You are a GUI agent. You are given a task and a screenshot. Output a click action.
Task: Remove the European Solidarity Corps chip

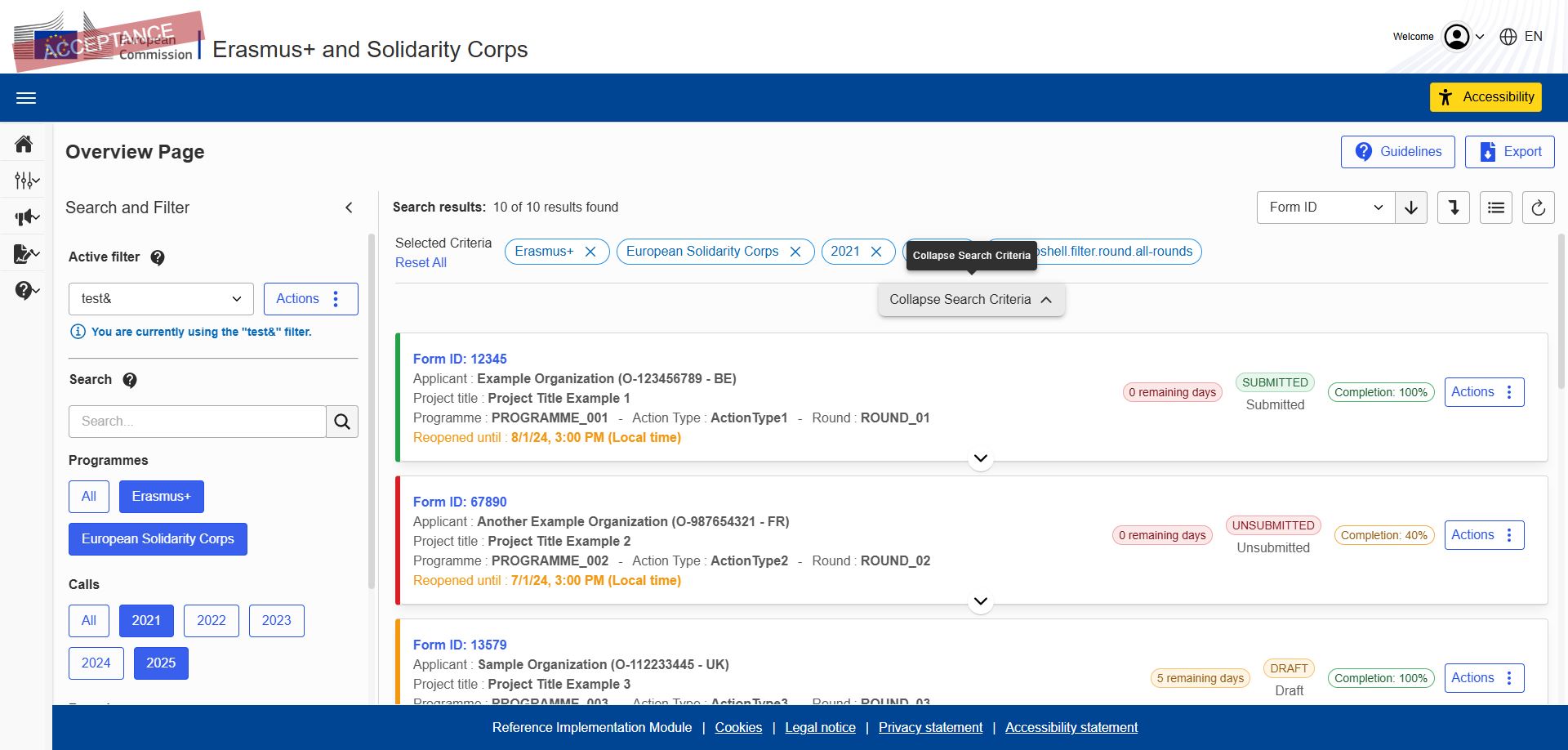point(795,252)
